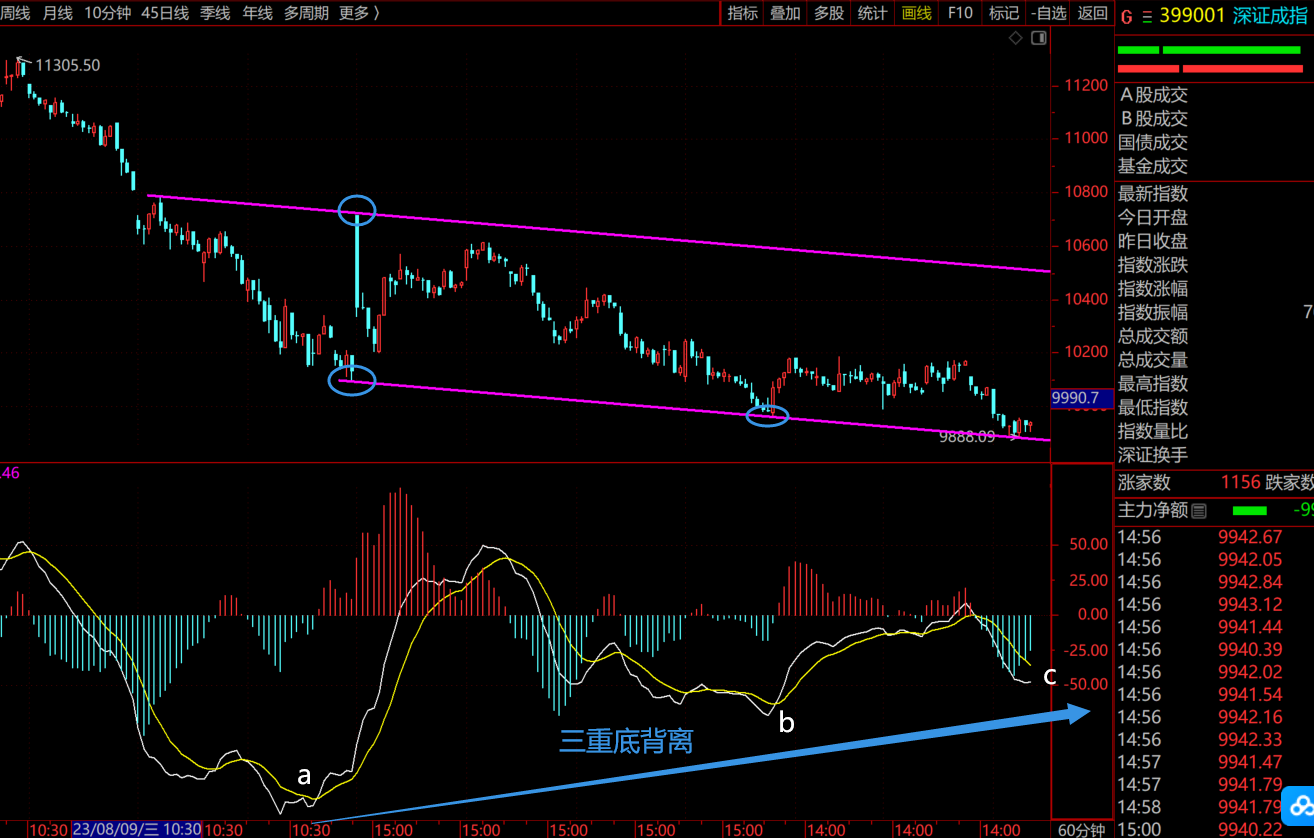Click the index code 399001
This screenshot has height=838, width=1314.
coord(1194,15)
